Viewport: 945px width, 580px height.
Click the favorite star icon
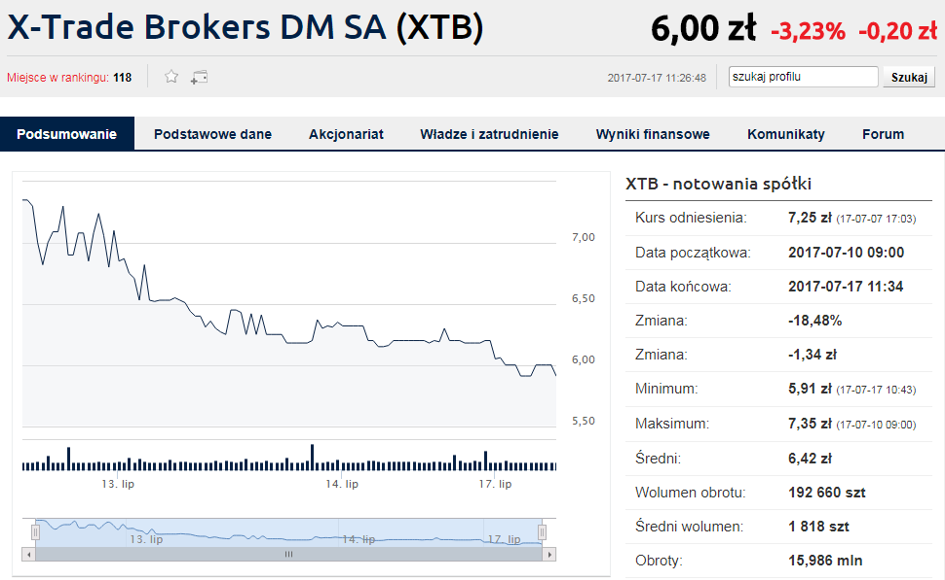tap(171, 77)
